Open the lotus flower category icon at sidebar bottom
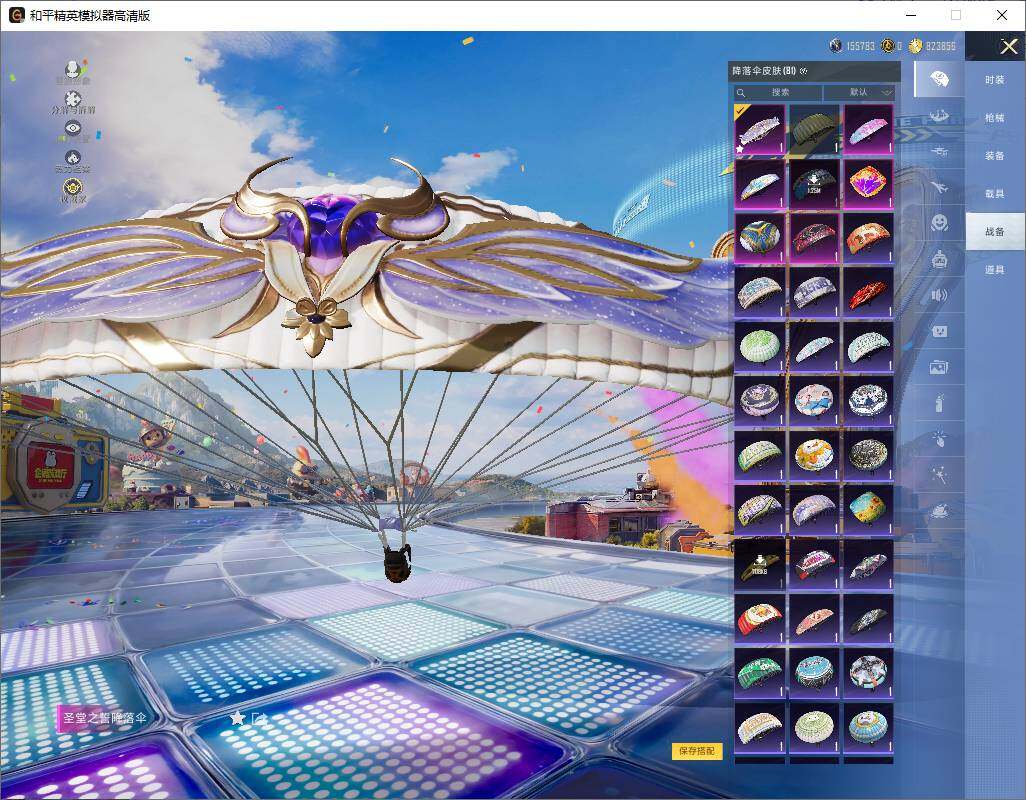The width and height of the screenshot is (1026, 800). [940, 510]
